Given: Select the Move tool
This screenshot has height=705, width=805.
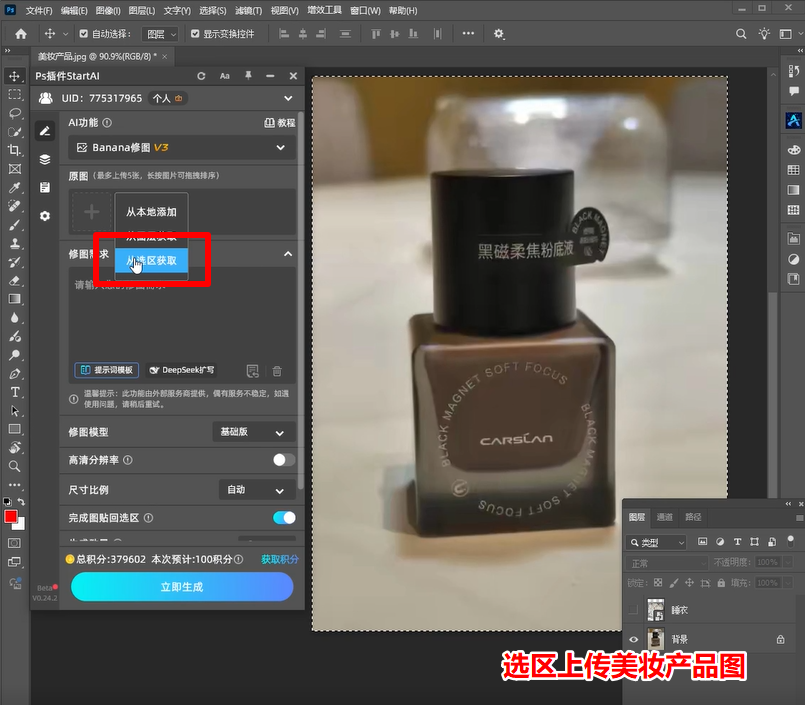Looking at the screenshot, I should (14, 77).
